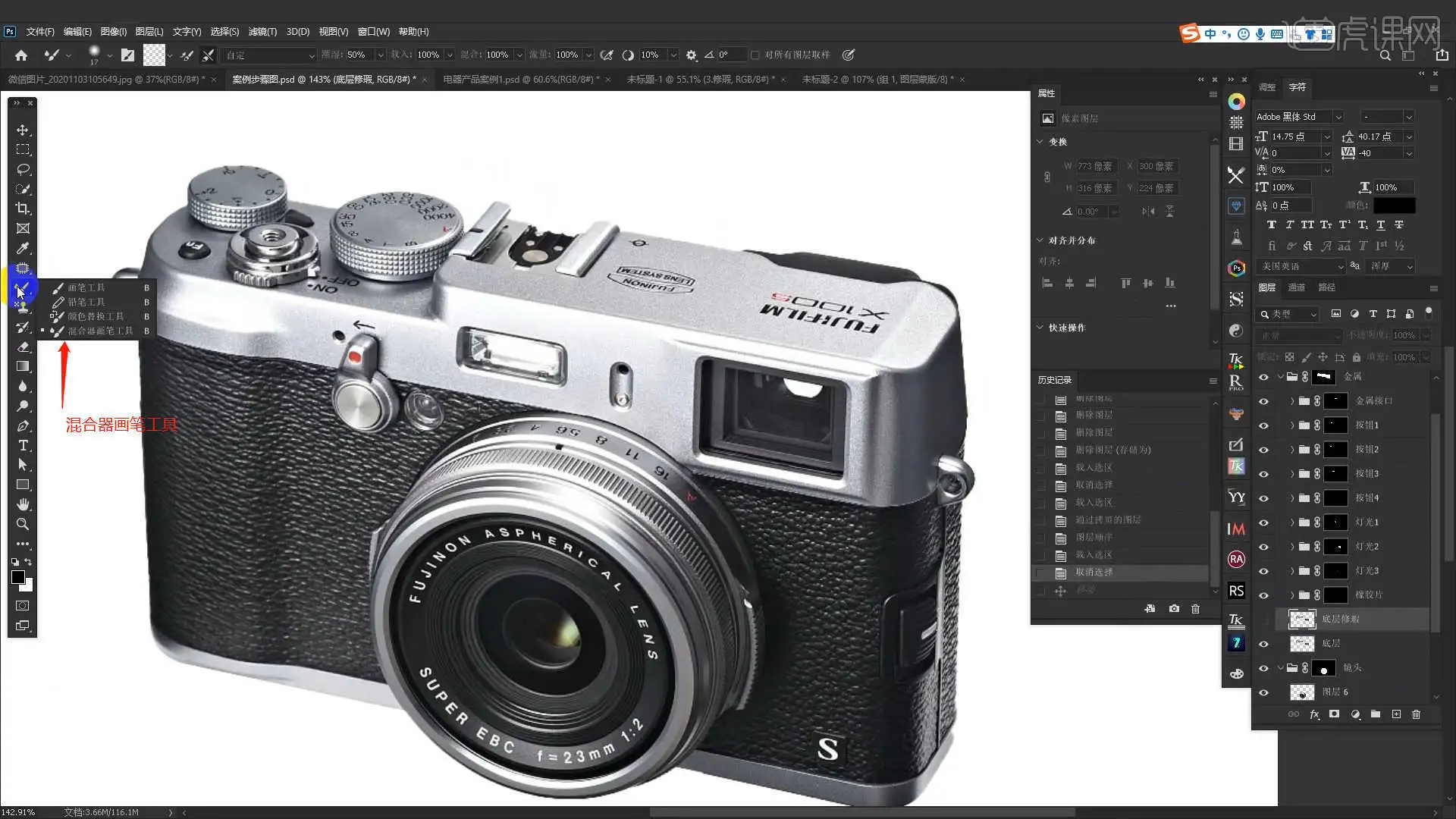Hide the 按钮1 layer group
Screen dimensions: 1456x819
click(x=1263, y=425)
